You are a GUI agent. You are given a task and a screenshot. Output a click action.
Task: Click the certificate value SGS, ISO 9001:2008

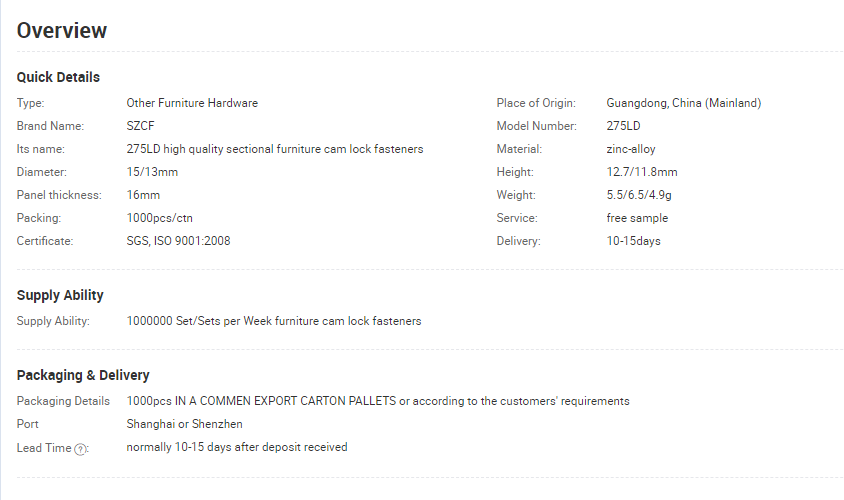[178, 241]
